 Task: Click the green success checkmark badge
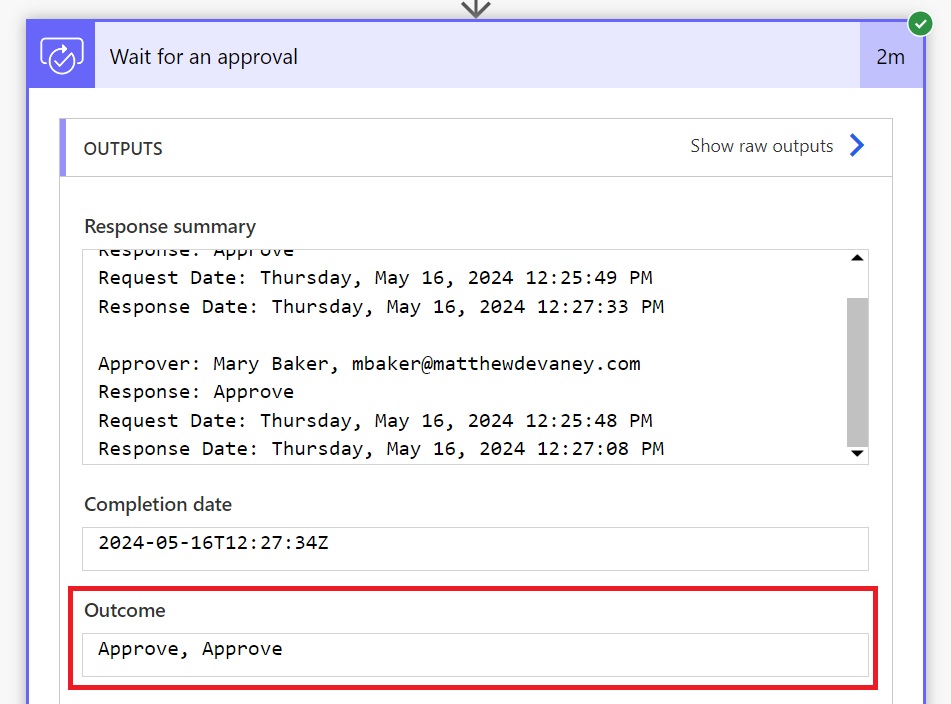920,23
